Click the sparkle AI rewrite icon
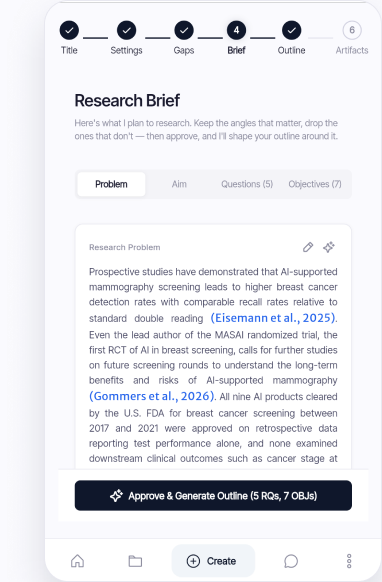 pos(329,247)
